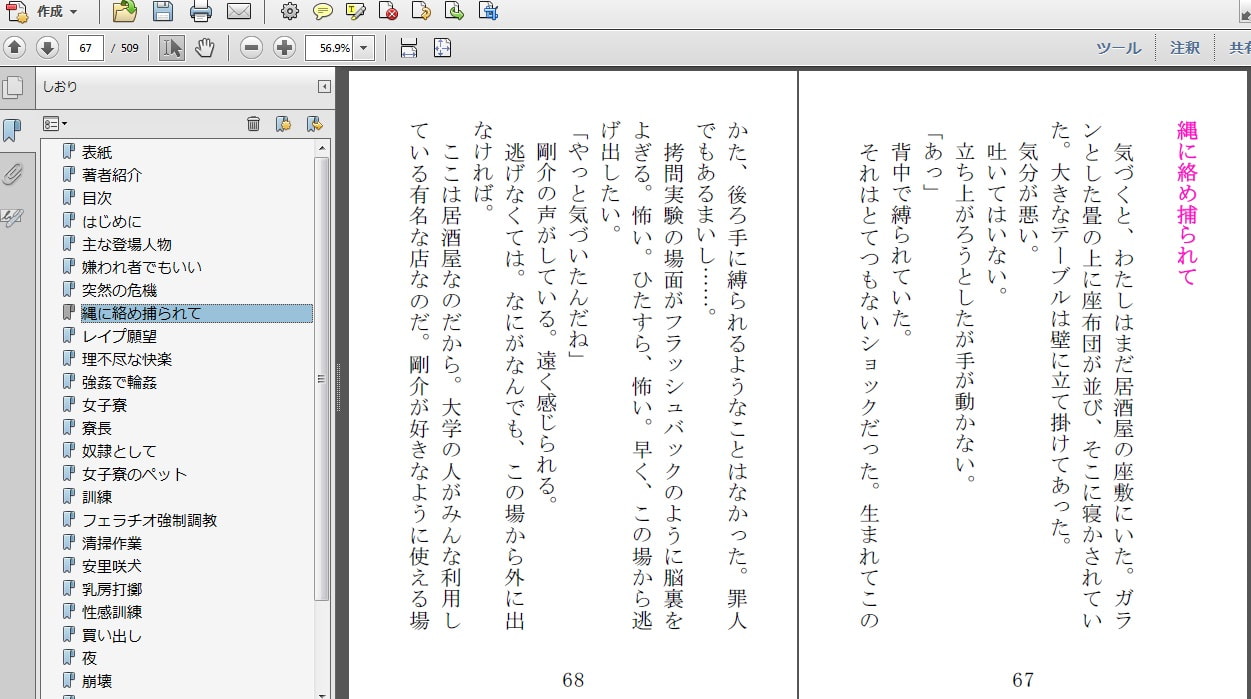Activate the text selection arrow tool
The width and height of the screenshot is (1251, 699).
(172, 47)
